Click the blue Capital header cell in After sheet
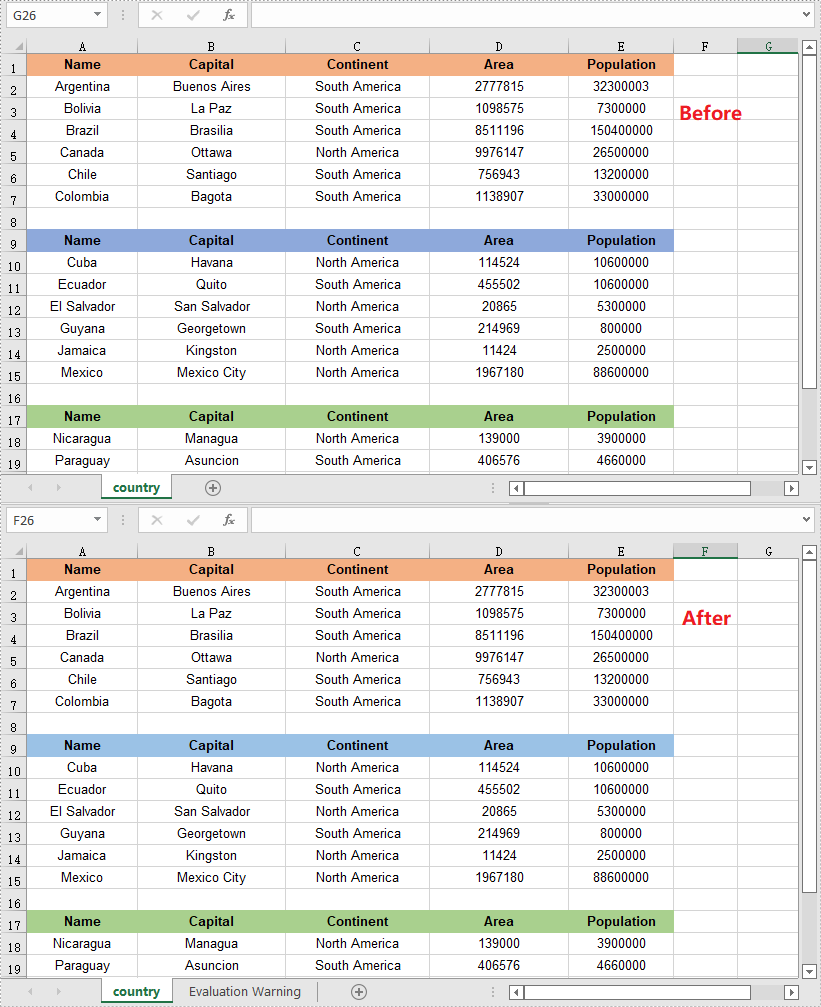The height and width of the screenshot is (1007, 821). (211, 745)
